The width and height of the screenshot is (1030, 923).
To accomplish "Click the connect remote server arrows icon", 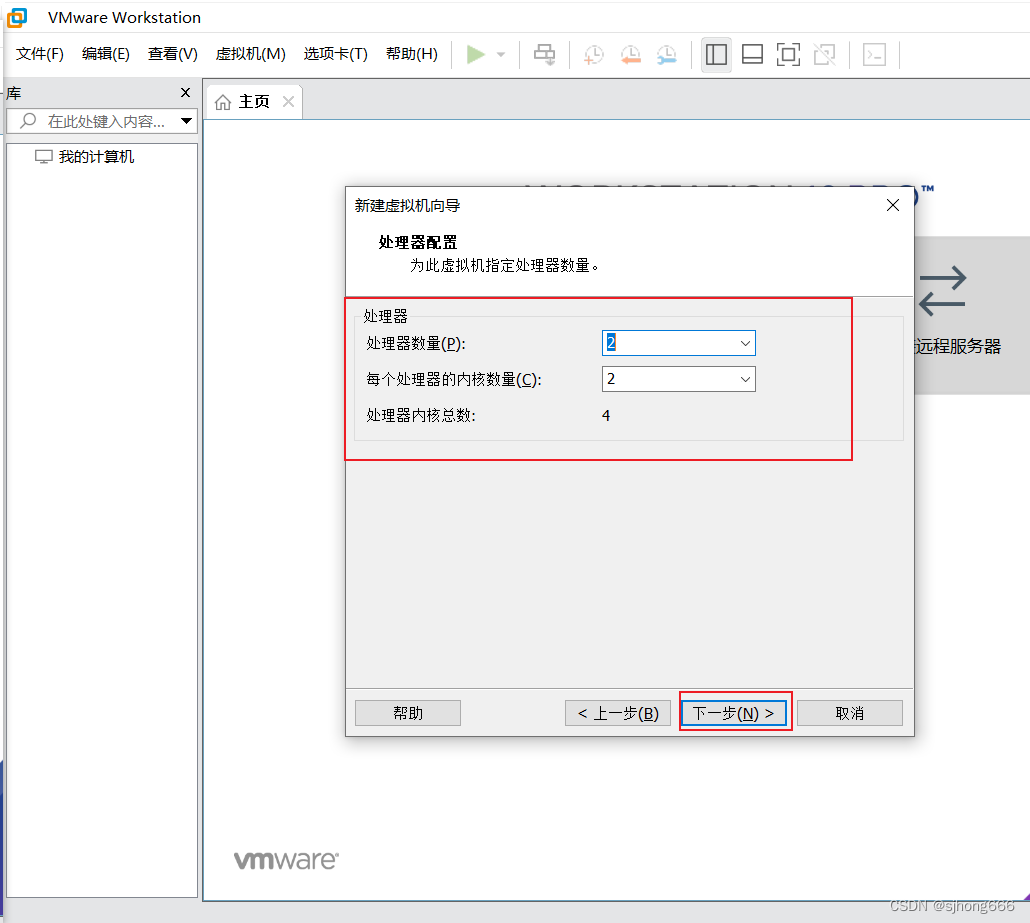I will pos(943,290).
